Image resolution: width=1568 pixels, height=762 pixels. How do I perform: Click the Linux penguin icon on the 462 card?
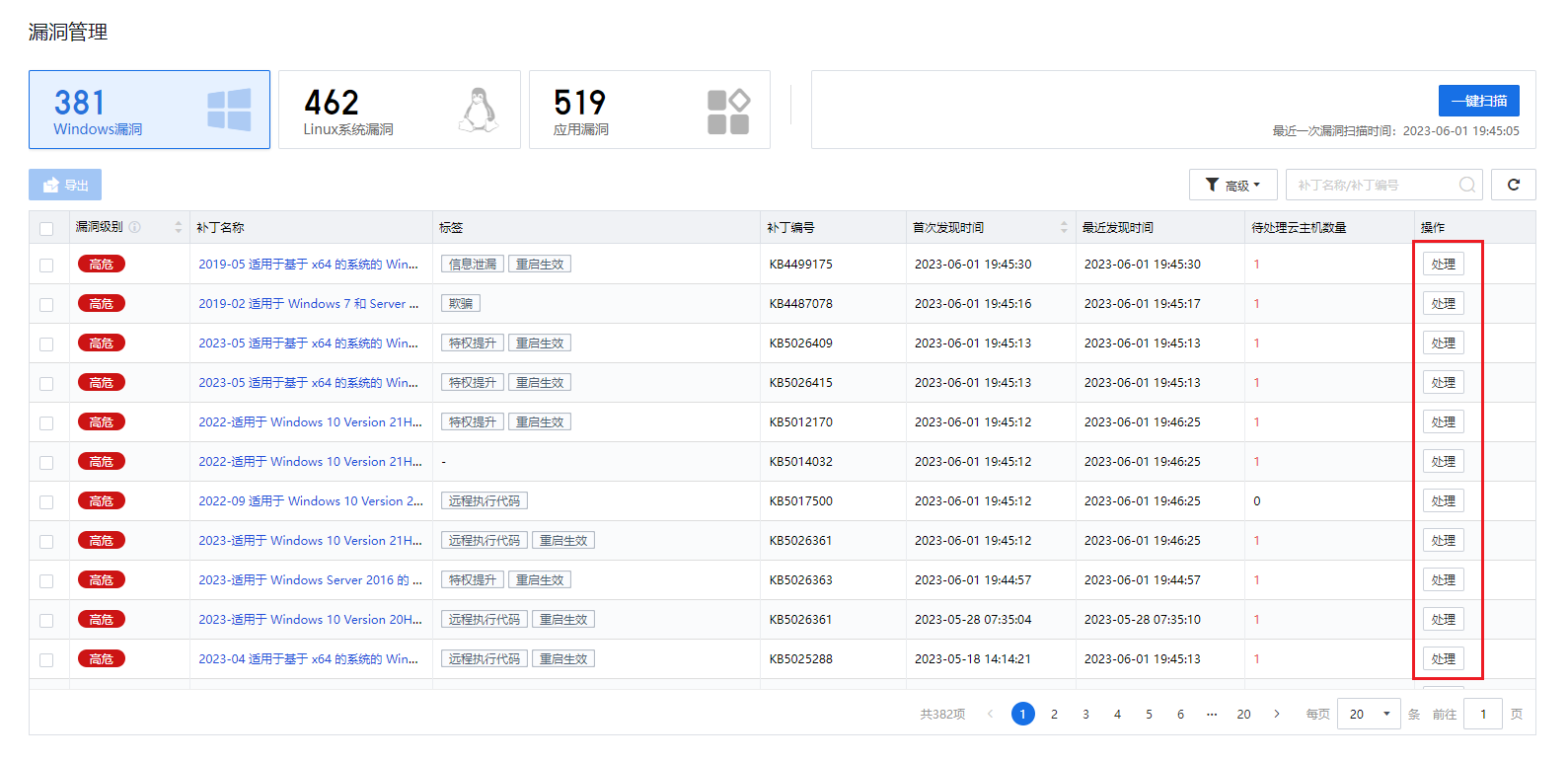479,110
